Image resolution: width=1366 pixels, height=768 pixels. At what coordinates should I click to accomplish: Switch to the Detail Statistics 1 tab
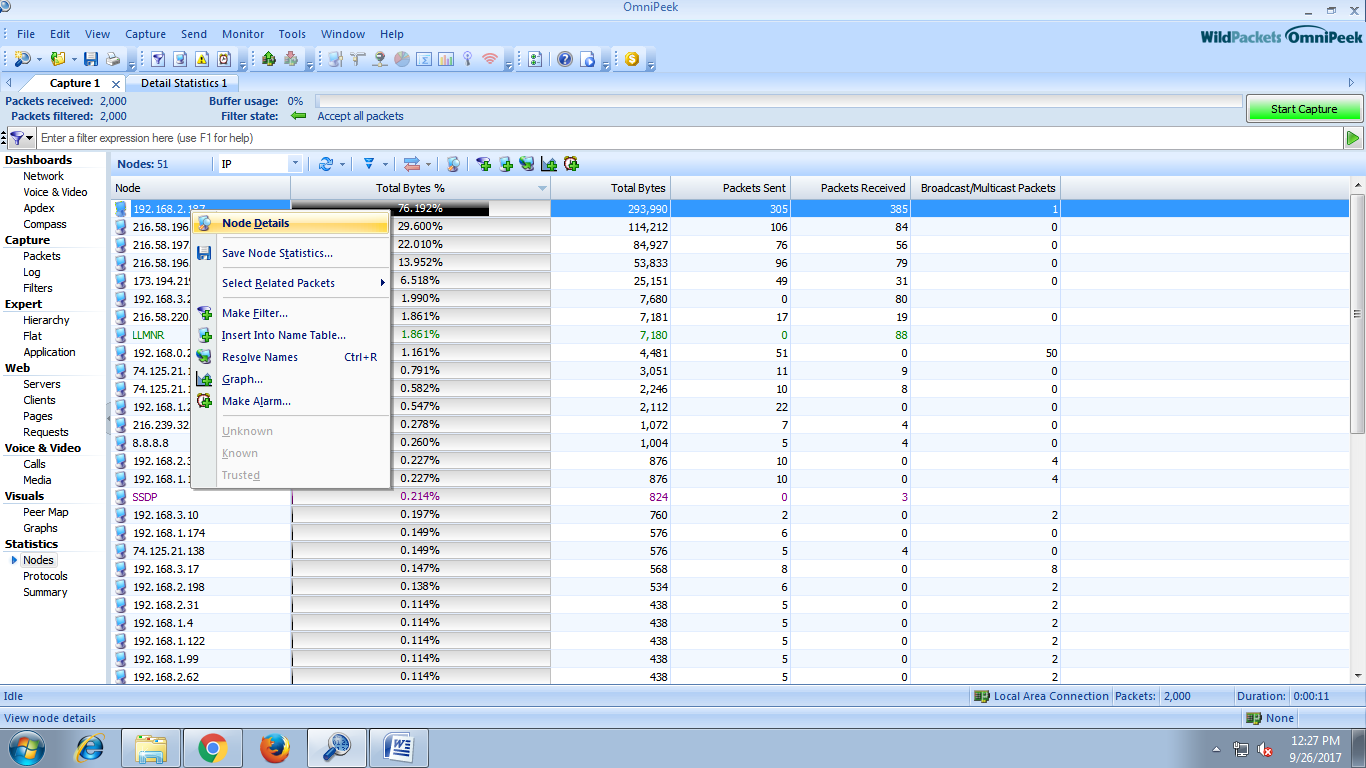point(183,83)
